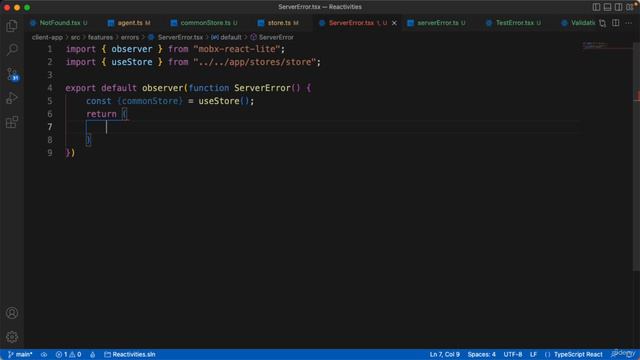The height and width of the screenshot is (360, 640).
Task: Open the Manage gear icon
Action: pyautogui.click(x=12, y=337)
